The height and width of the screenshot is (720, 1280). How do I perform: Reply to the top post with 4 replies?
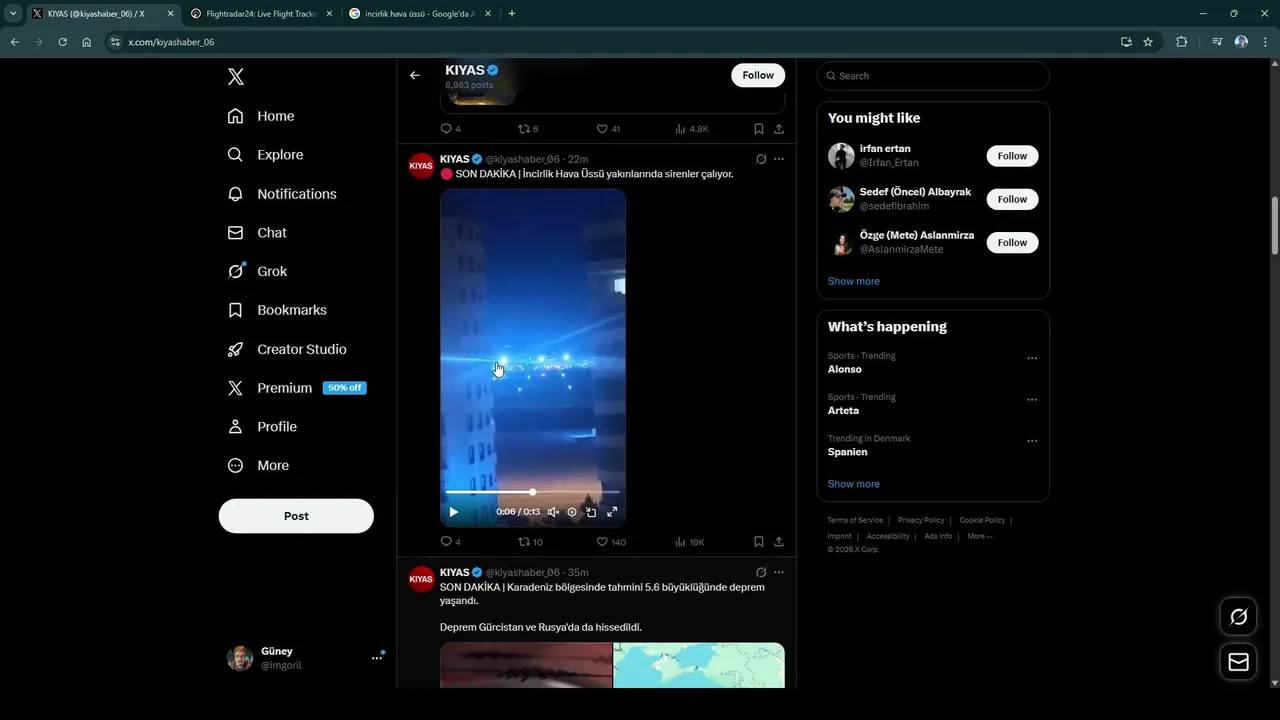(x=450, y=129)
